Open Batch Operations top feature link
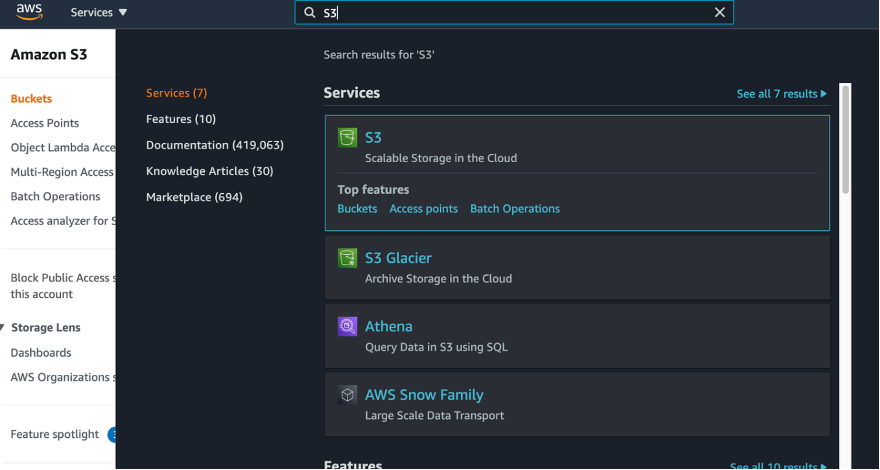The width and height of the screenshot is (880, 470). pos(515,209)
